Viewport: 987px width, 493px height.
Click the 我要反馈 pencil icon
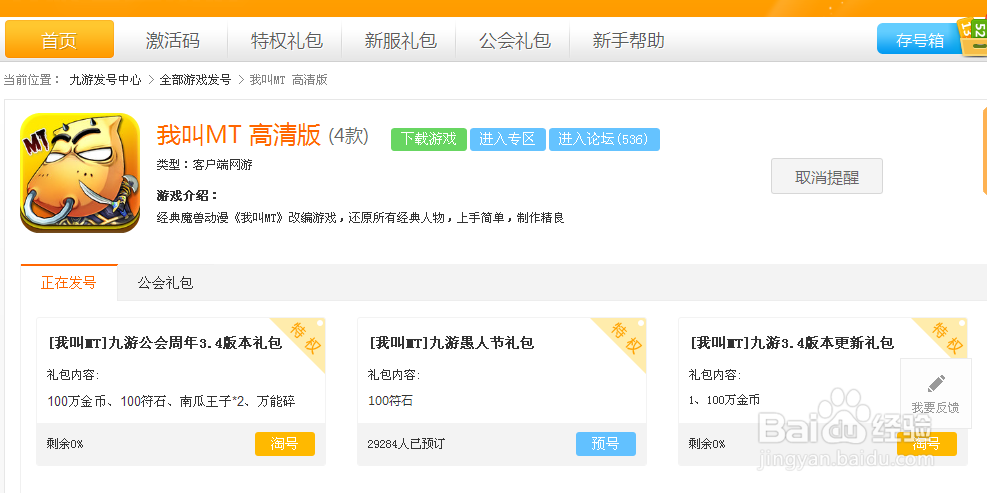coord(936,383)
